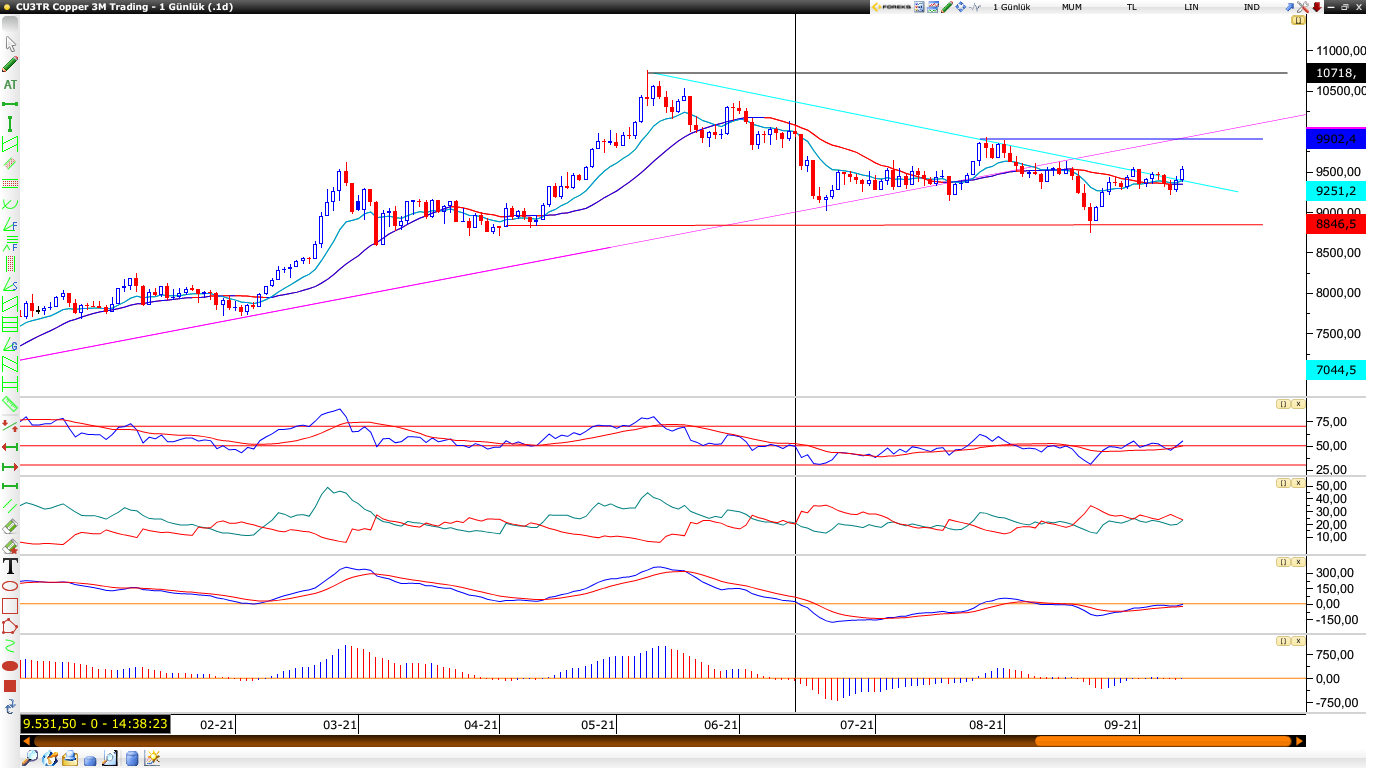Open settings button of RSI panel

pyautogui.click(x=1282, y=404)
